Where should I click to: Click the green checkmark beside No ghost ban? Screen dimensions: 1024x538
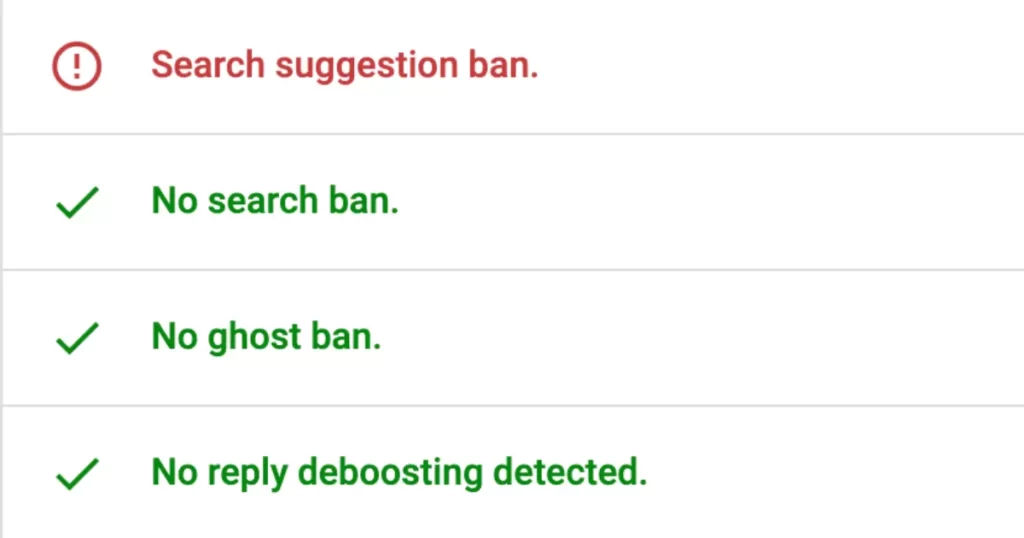click(77, 340)
